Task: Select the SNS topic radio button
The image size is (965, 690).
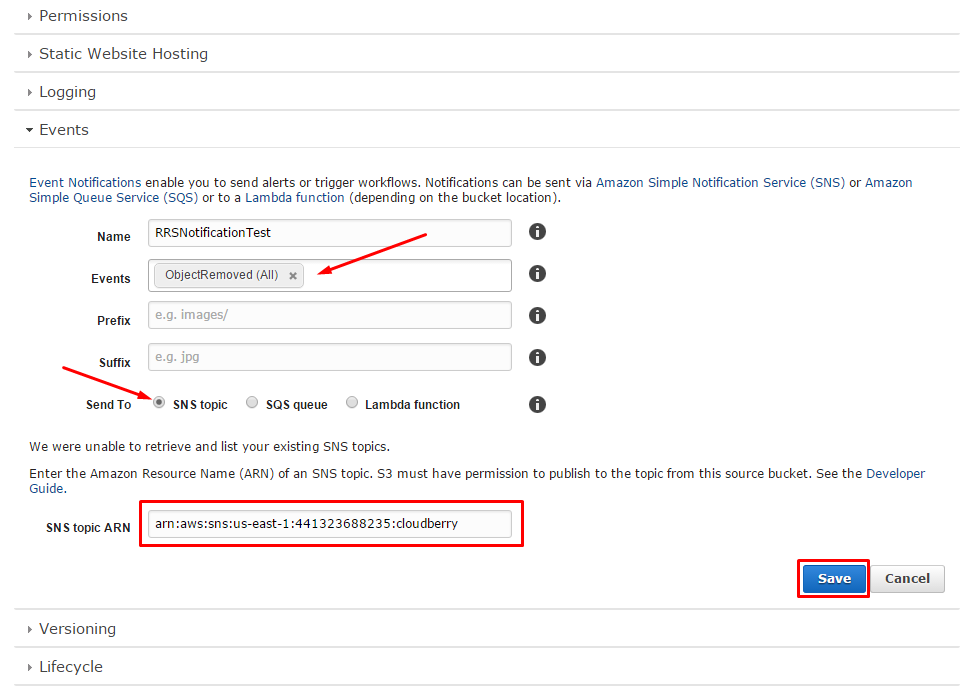Action: point(159,402)
